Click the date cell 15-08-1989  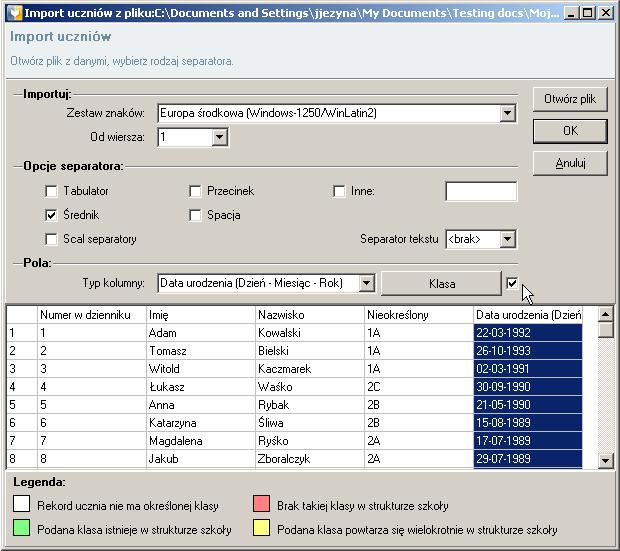pyautogui.click(x=528, y=423)
